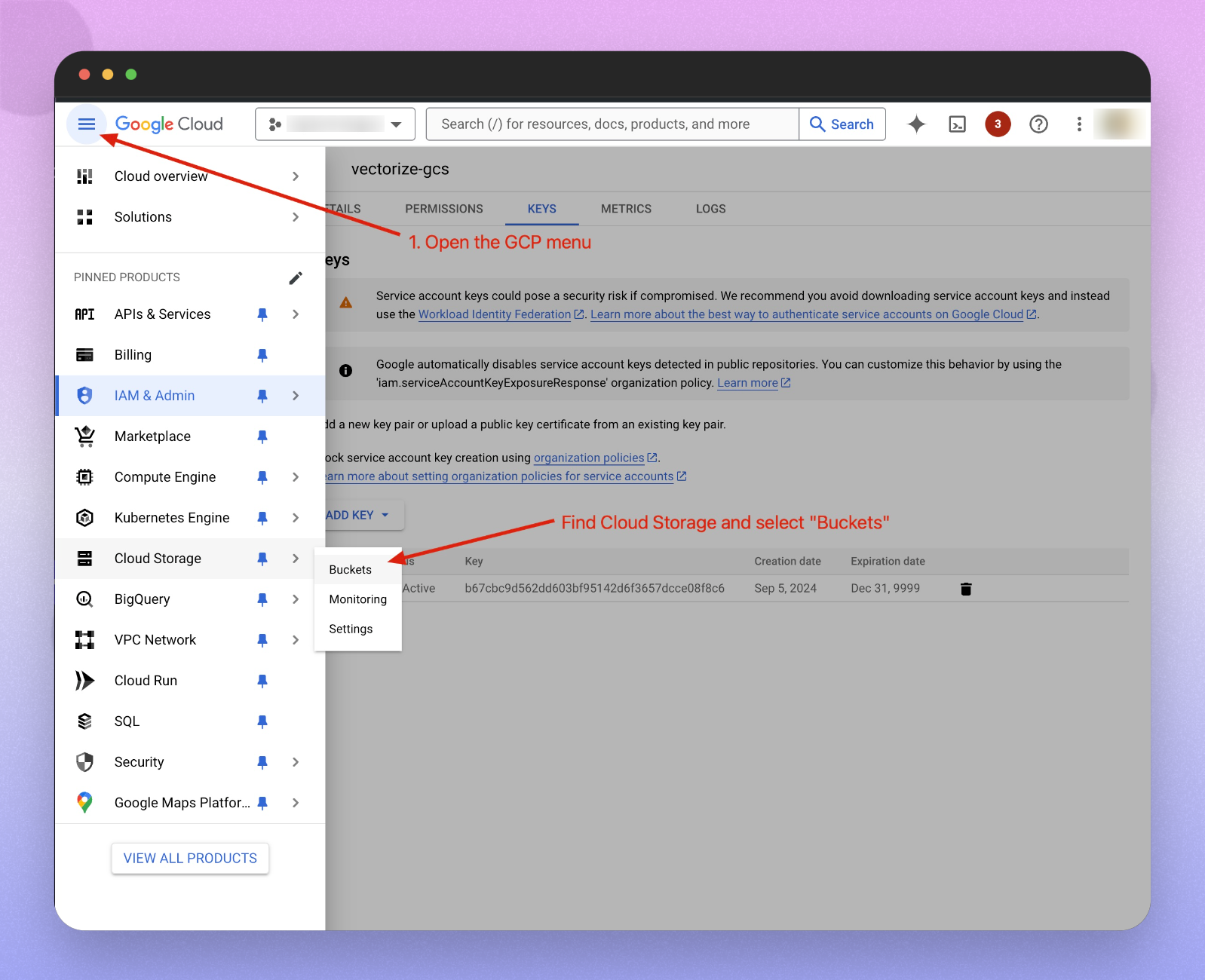Switch to the PERMISSIONS tab
This screenshot has height=980, width=1205.
[x=444, y=209]
